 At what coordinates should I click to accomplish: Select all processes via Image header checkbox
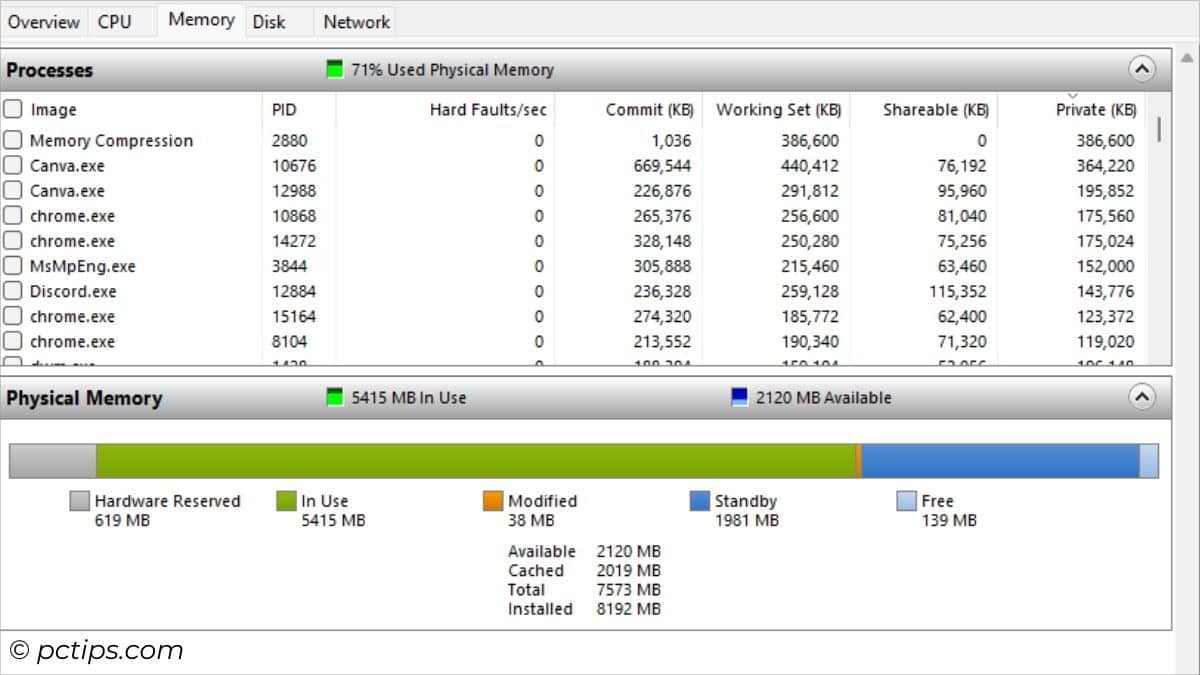pyautogui.click(x=13, y=109)
